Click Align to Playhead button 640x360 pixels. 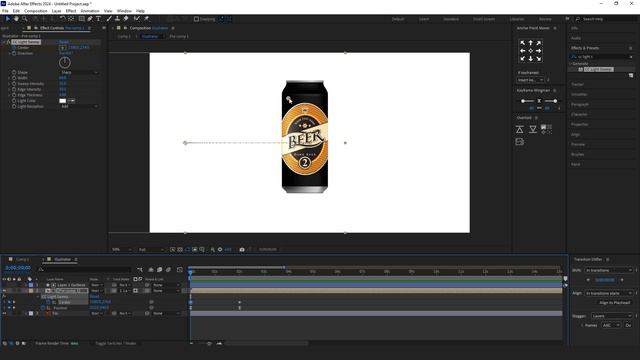615,303
